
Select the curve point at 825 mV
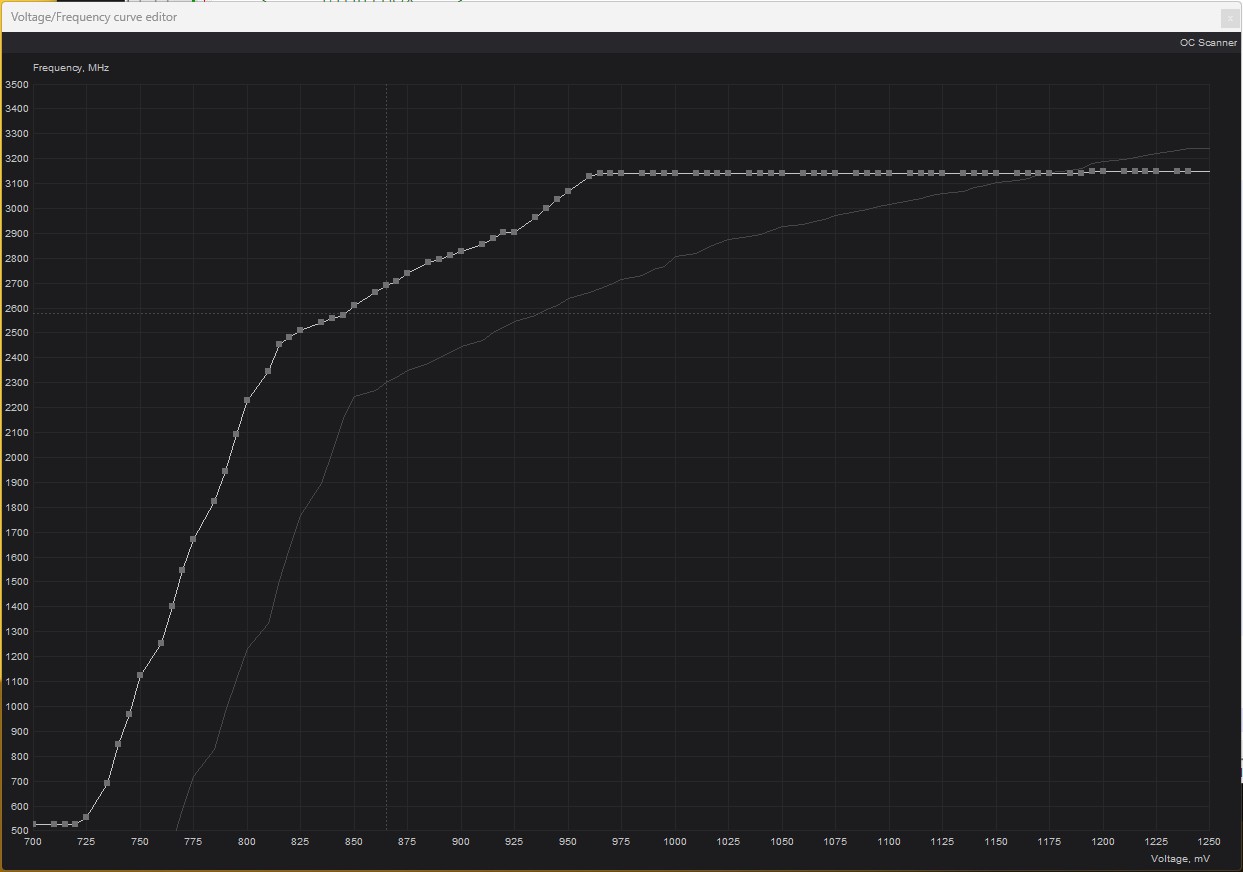point(302,330)
